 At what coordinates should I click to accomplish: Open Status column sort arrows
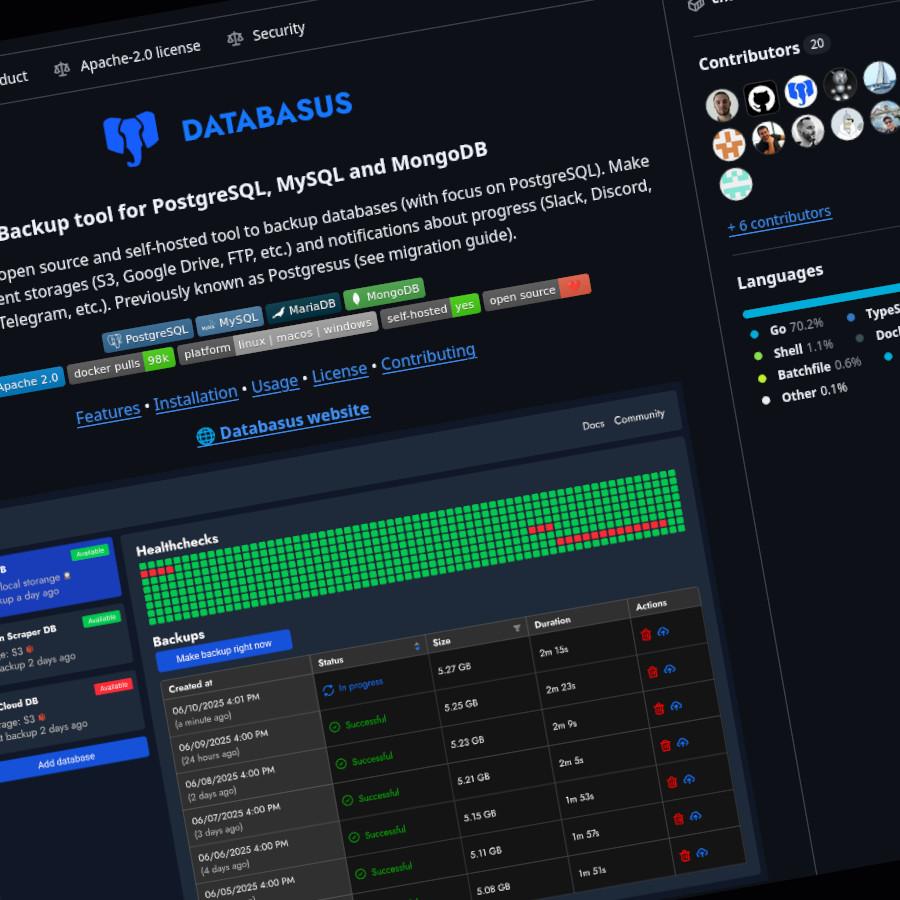click(x=416, y=647)
